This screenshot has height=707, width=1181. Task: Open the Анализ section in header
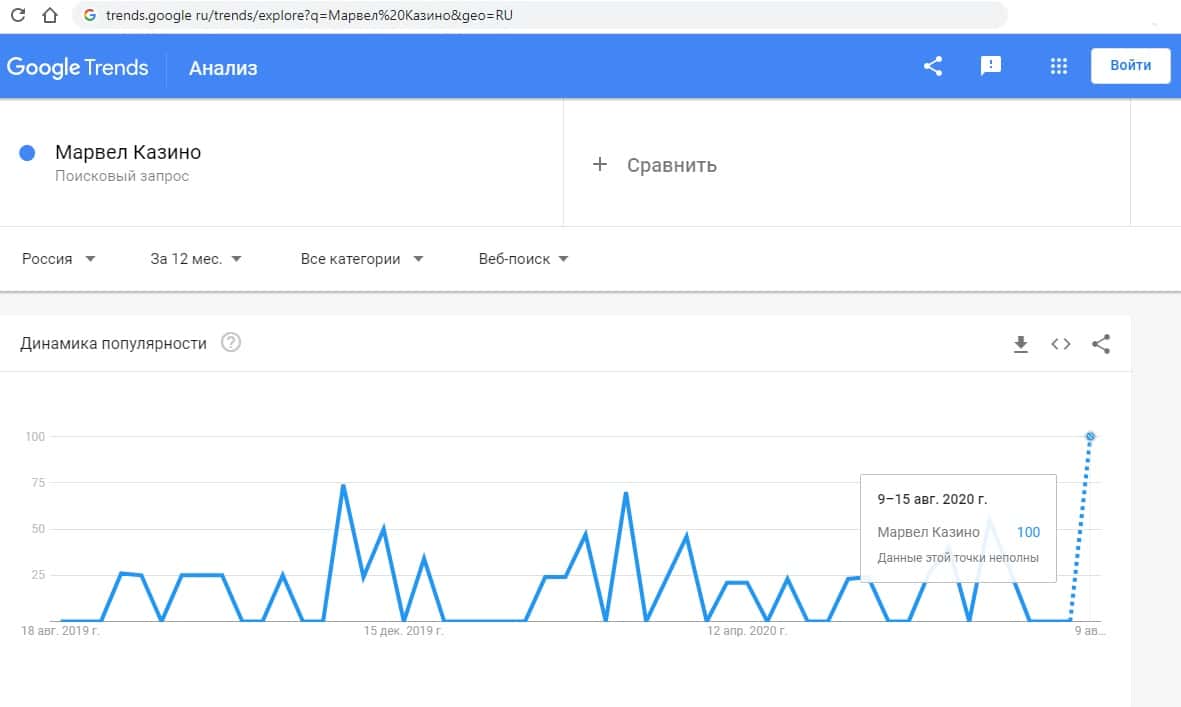(x=223, y=68)
